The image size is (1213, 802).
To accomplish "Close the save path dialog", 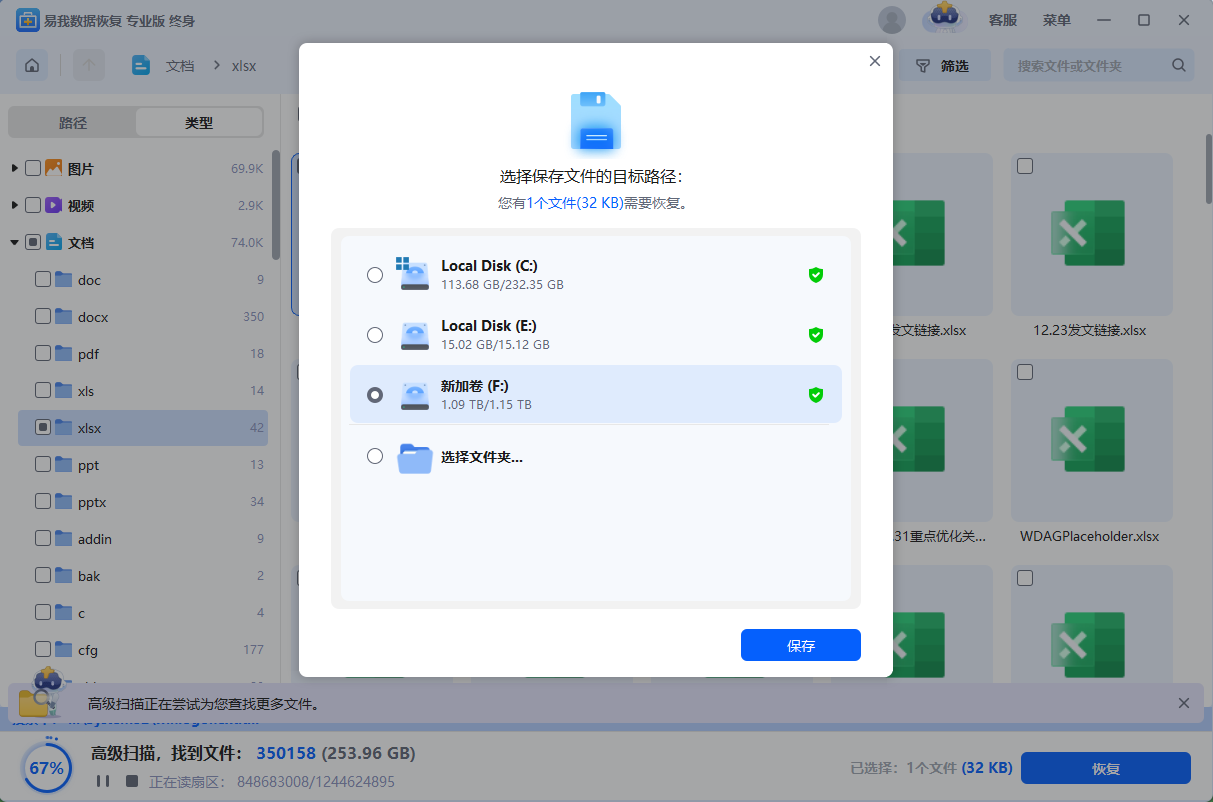I will tap(874, 61).
